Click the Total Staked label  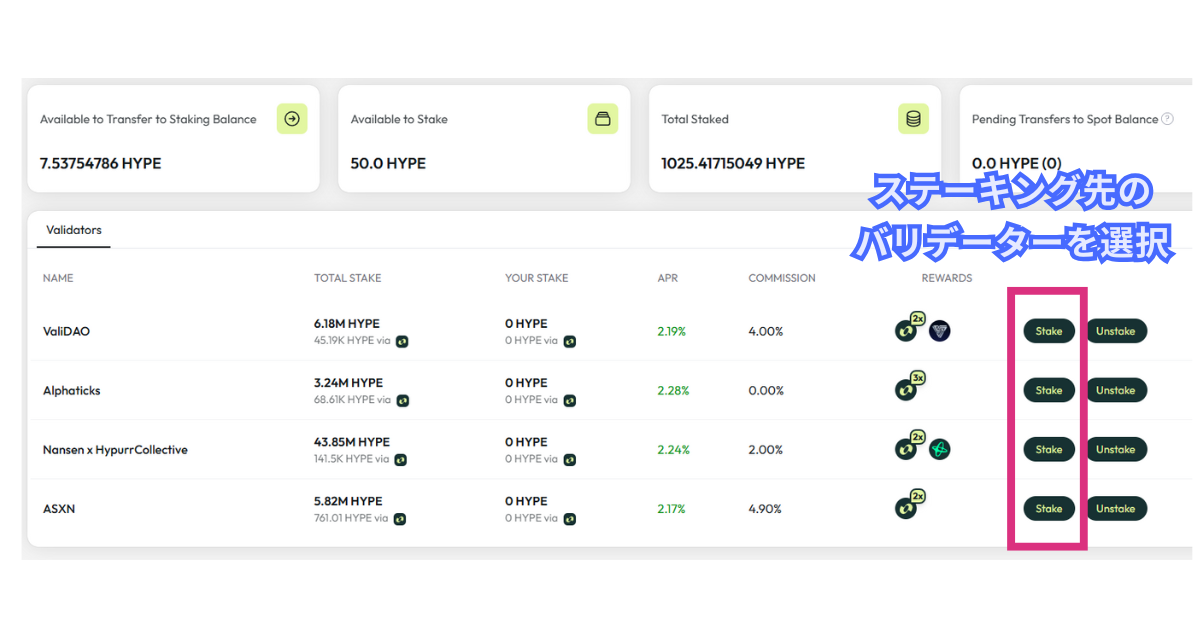[x=695, y=119]
